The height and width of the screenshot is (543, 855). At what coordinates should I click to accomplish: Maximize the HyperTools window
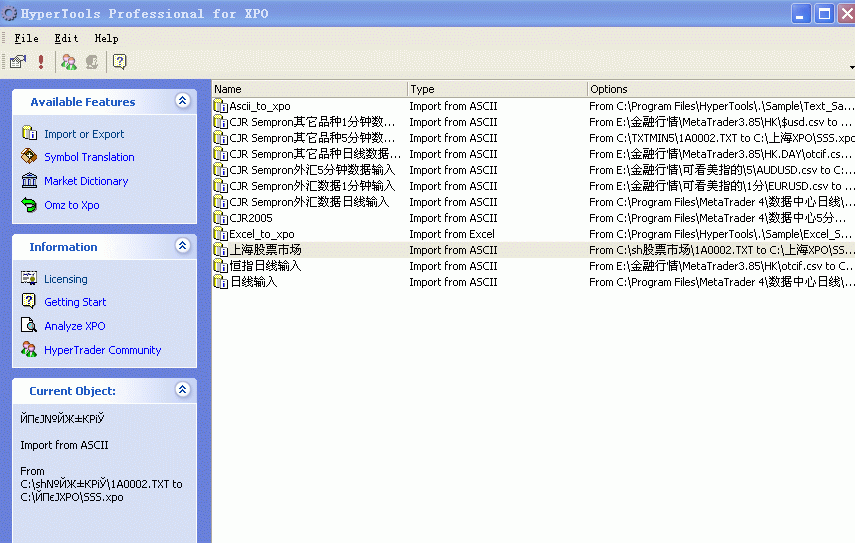point(824,14)
